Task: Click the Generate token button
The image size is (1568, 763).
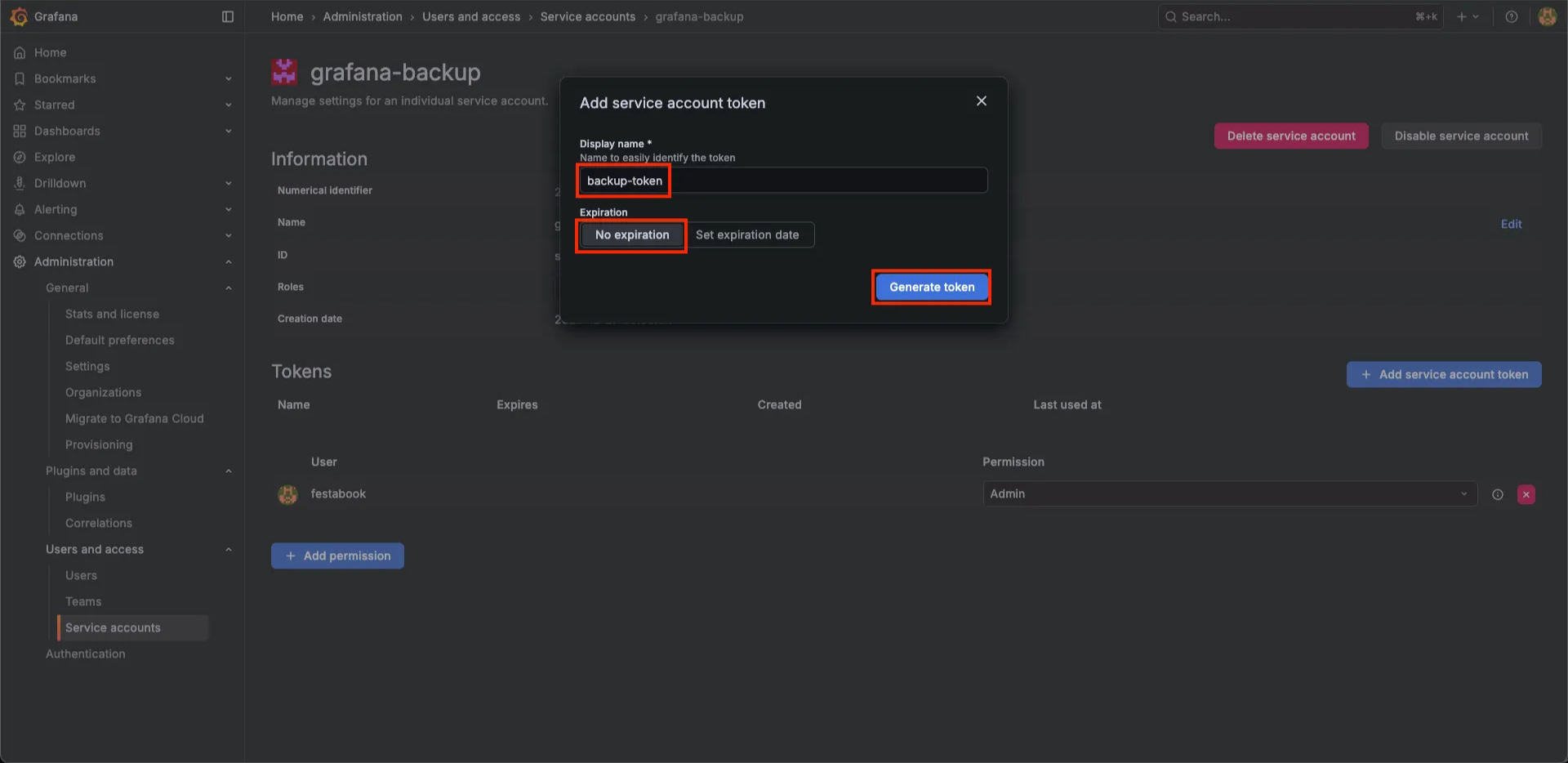Action: click(932, 287)
